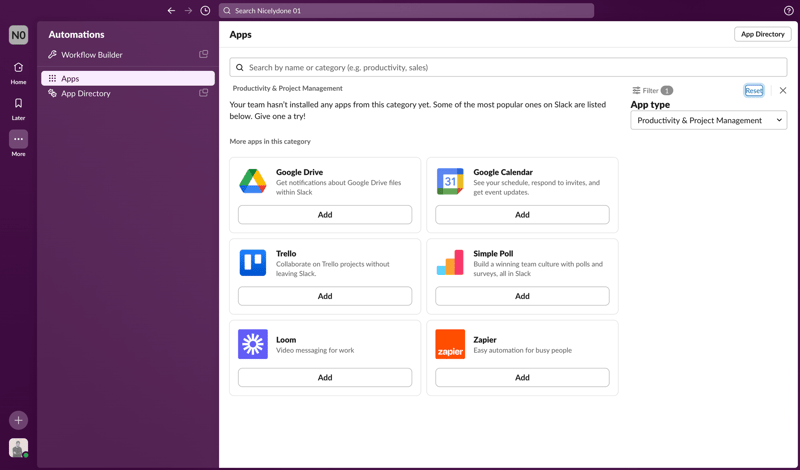Click external-link icon beside Workflow Builder
Image resolution: width=800 pixels, height=470 pixels.
(x=204, y=54)
